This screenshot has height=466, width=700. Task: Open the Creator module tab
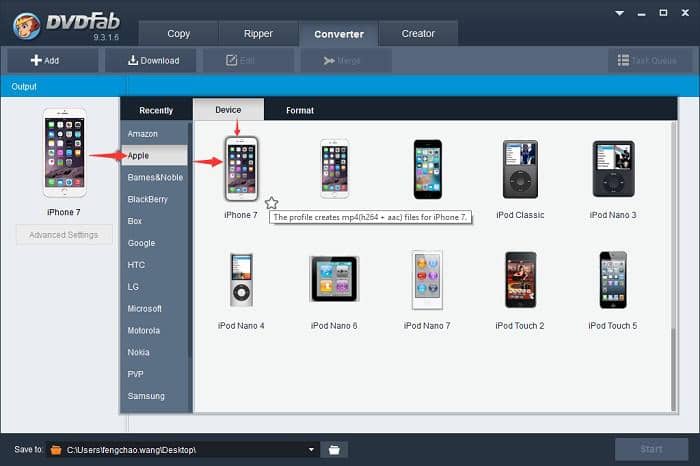(x=418, y=33)
